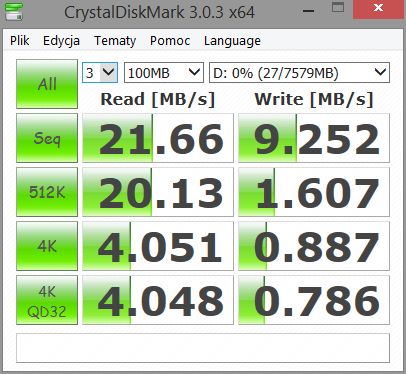Click the CrystalDiskMark app icon in title bar
The height and width of the screenshot is (374, 406).
[x=14, y=11]
